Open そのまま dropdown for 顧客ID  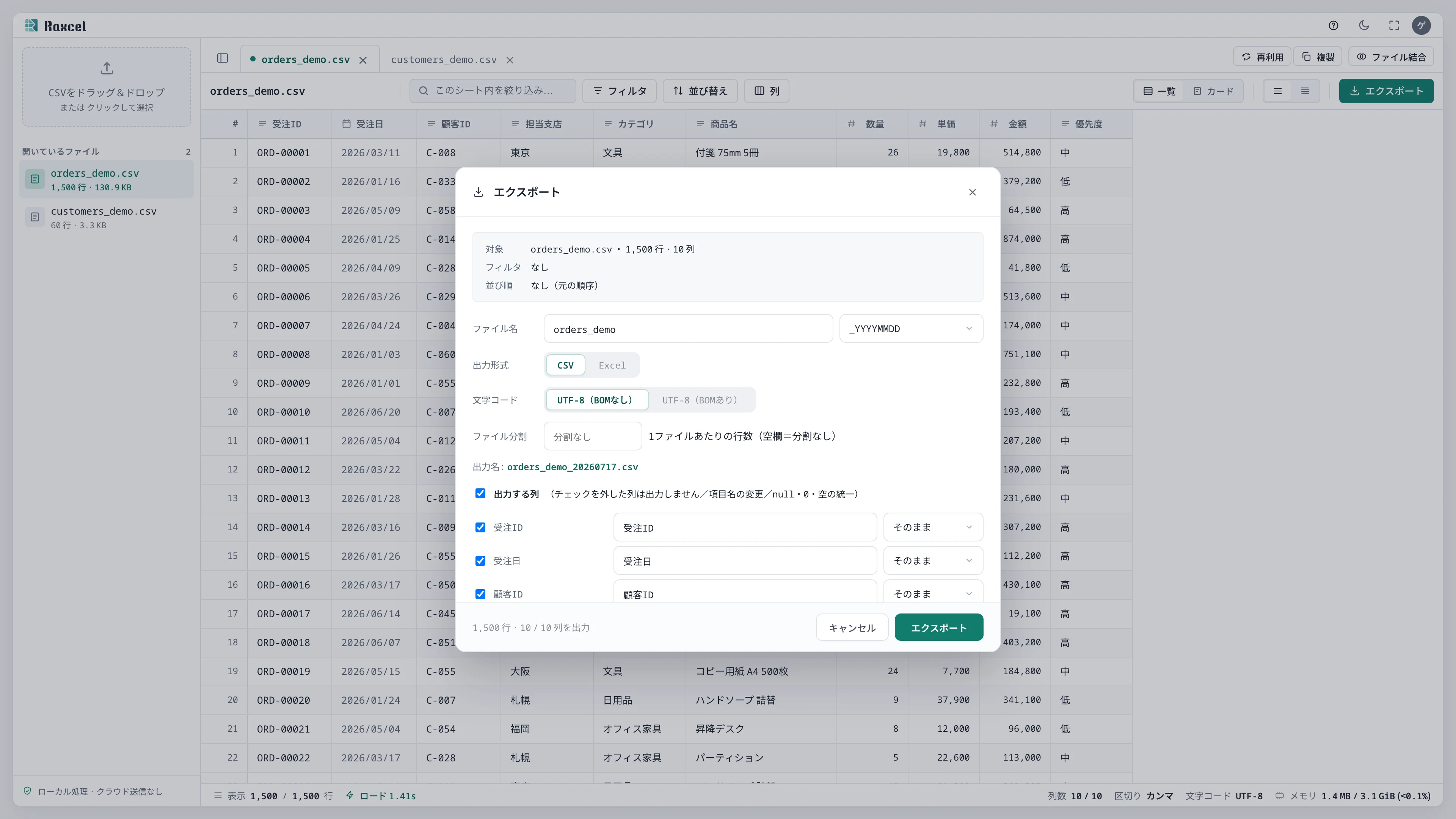pyautogui.click(x=933, y=592)
